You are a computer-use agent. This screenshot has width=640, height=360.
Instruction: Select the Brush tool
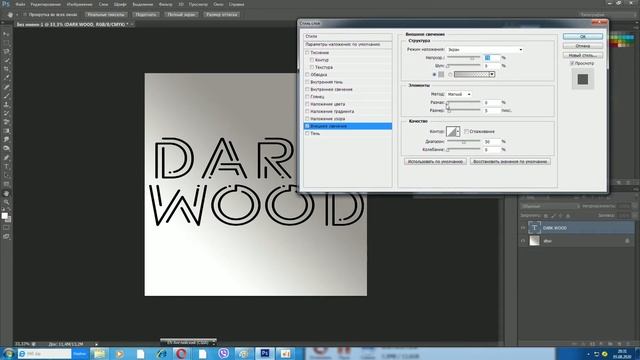6,96
